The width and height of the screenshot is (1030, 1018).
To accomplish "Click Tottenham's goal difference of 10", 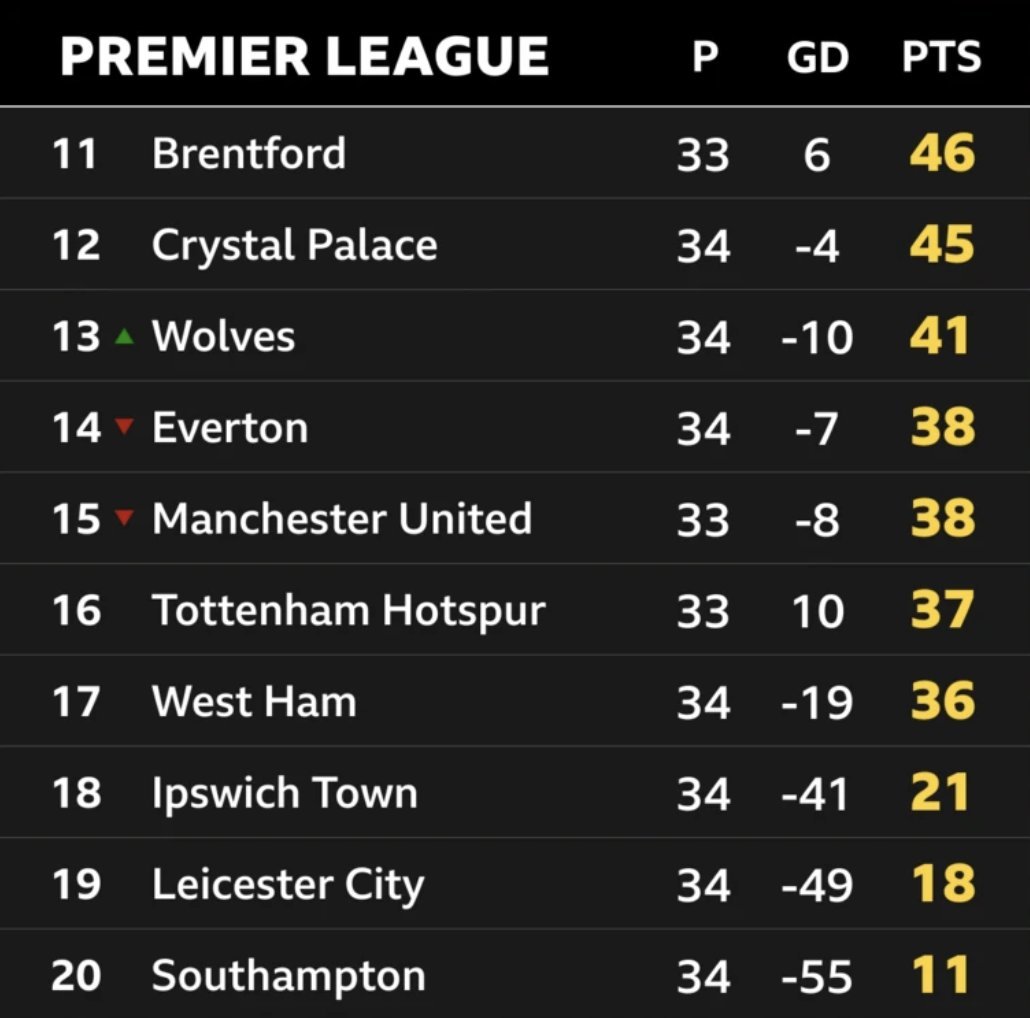I will pyautogui.click(x=818, y=611).
